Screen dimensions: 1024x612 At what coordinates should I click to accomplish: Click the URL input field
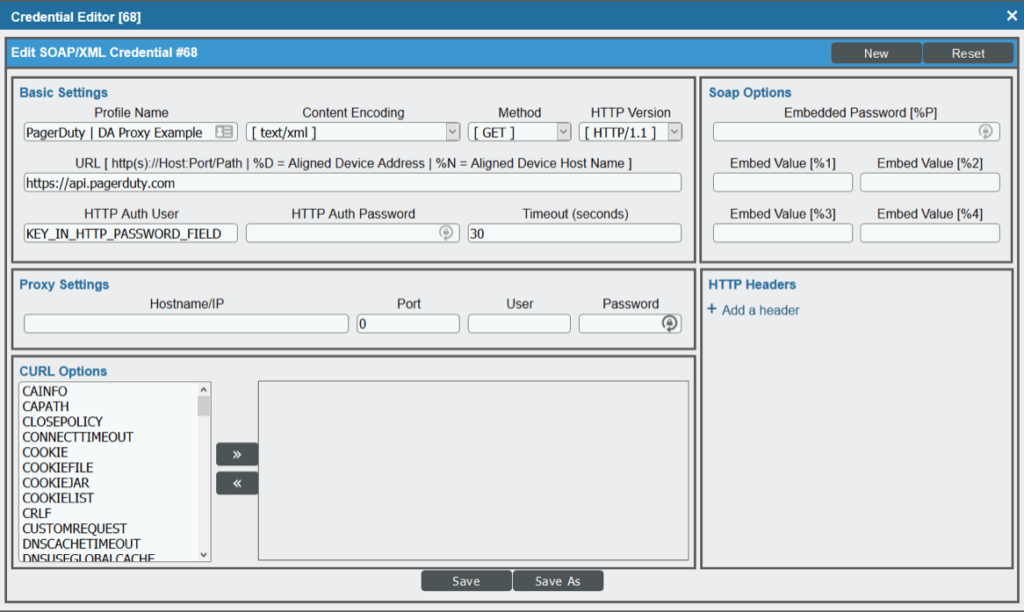[352, 183]
